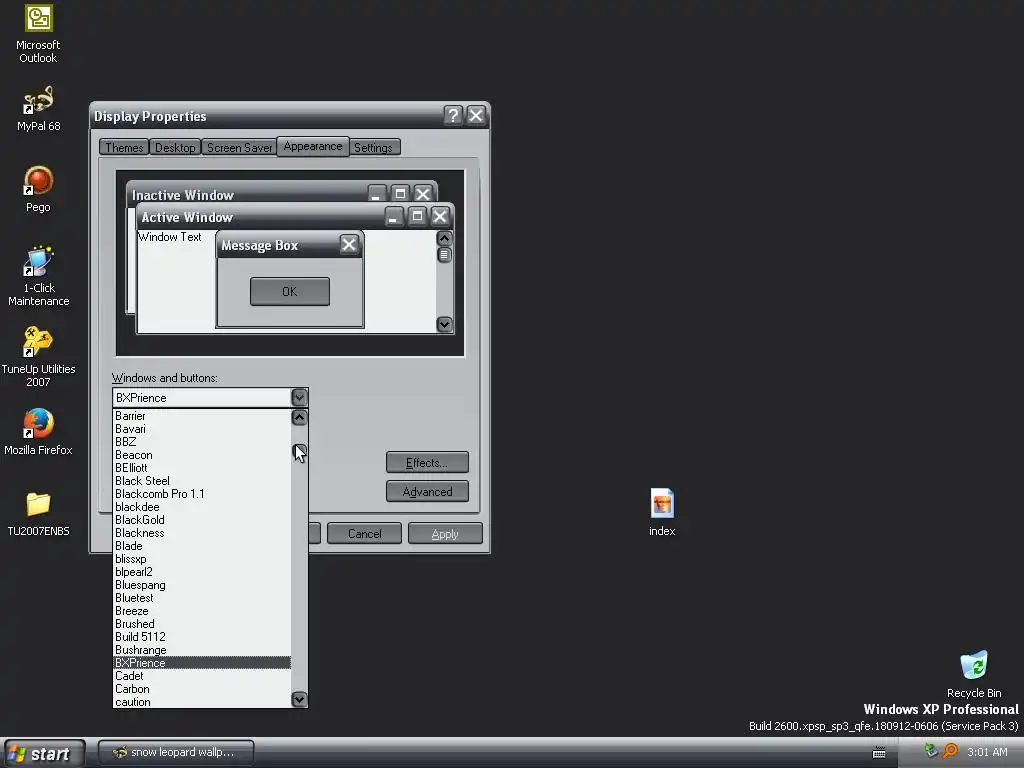Click the orange magnifier tray icon
The height and width of the screenshot is (768, 1024).
pos(950,751)
